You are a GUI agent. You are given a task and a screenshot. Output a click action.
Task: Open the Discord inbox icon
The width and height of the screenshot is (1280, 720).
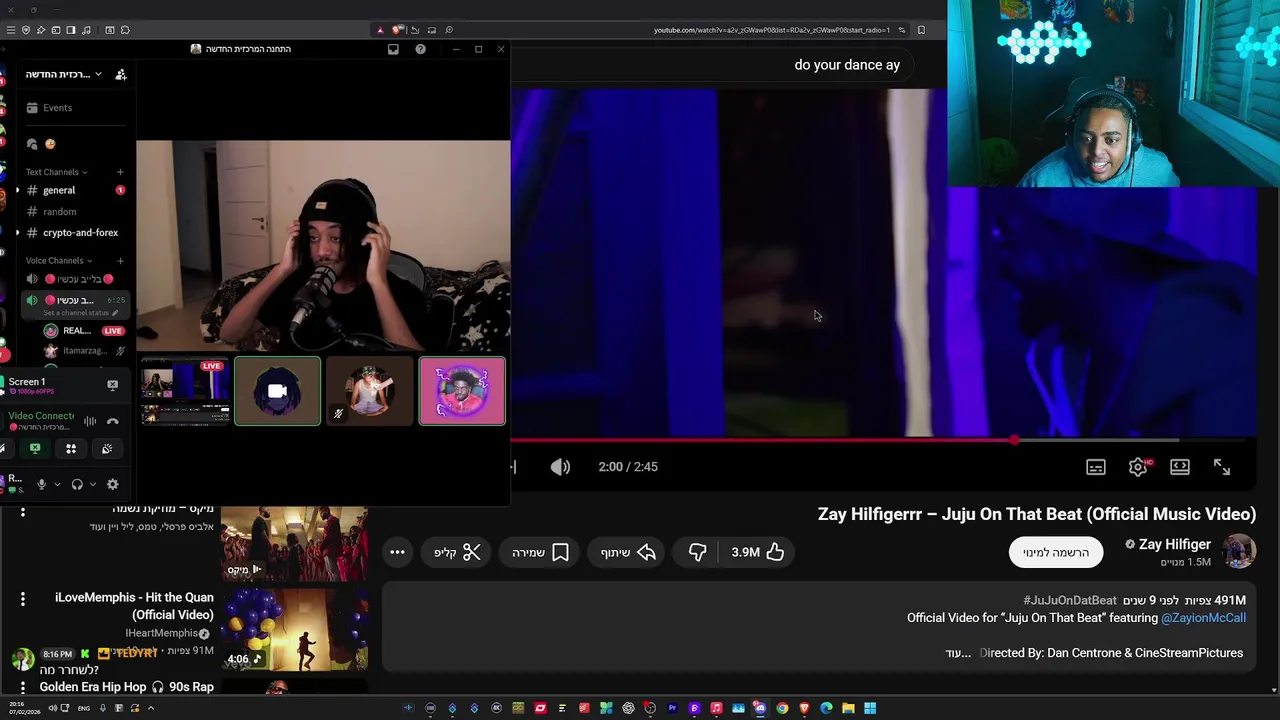pyautogui.click(x=393, y=49)
